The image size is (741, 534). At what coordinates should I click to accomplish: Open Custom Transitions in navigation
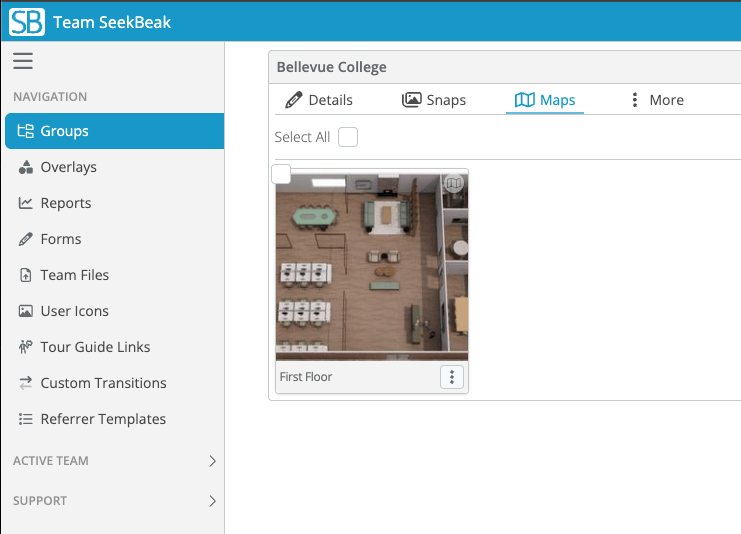103,383
